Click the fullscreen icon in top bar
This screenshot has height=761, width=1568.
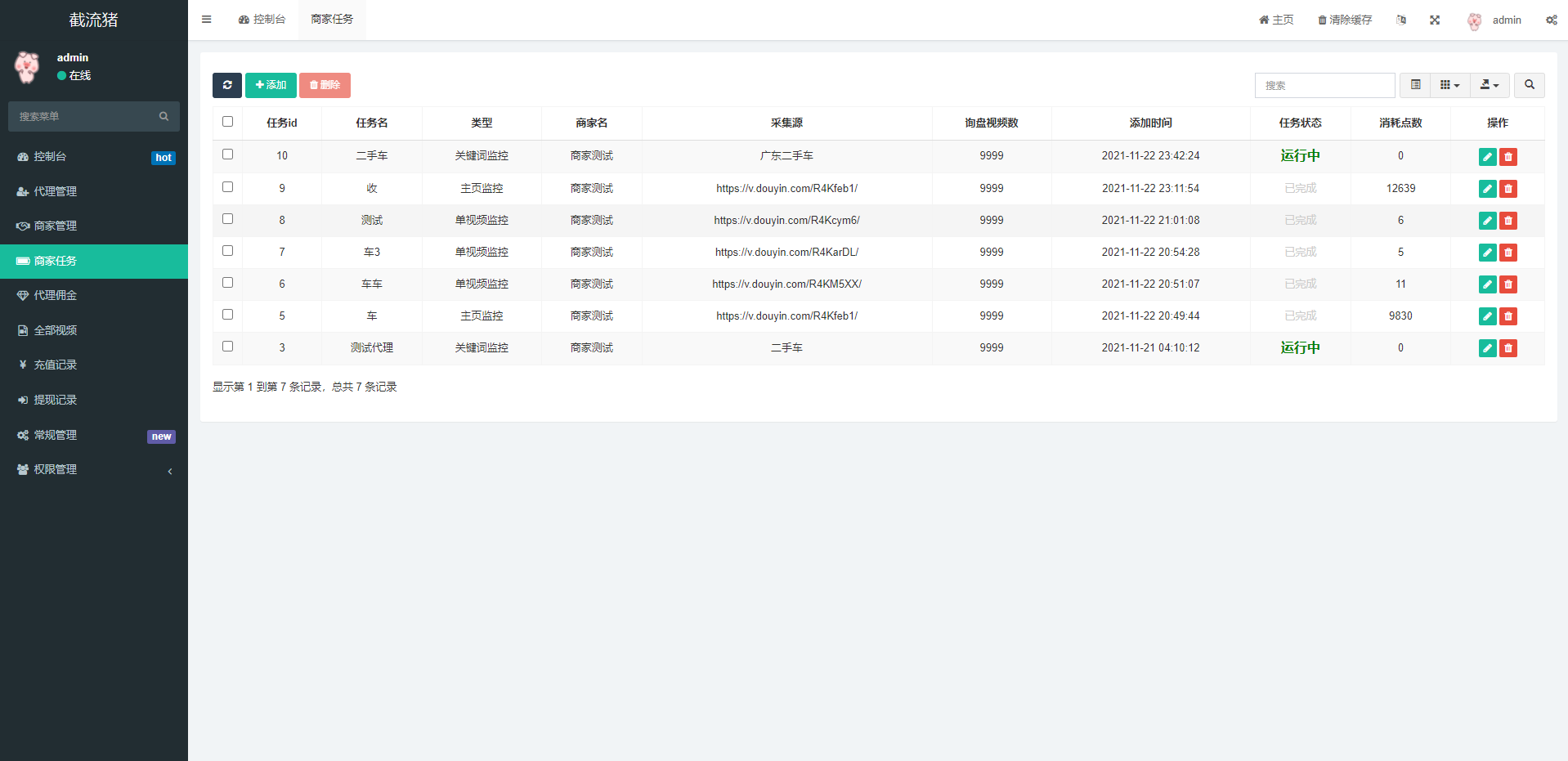[1435, 20]
